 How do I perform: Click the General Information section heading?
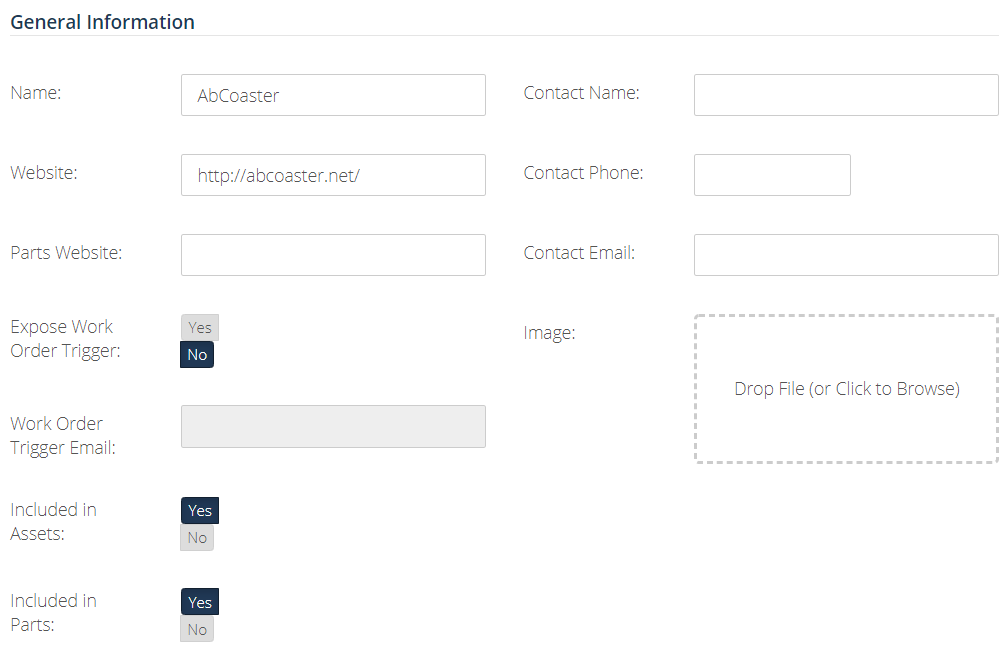(103, 22)
